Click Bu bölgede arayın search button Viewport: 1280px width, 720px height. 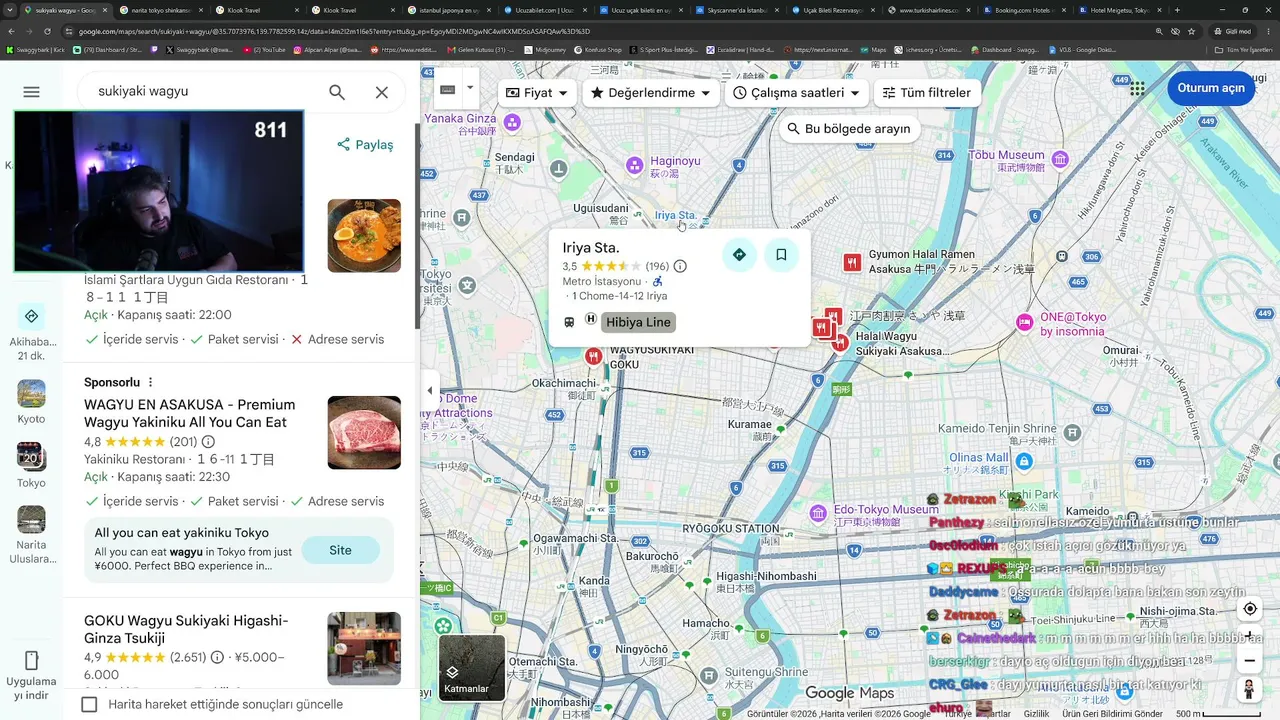[850, 129]
